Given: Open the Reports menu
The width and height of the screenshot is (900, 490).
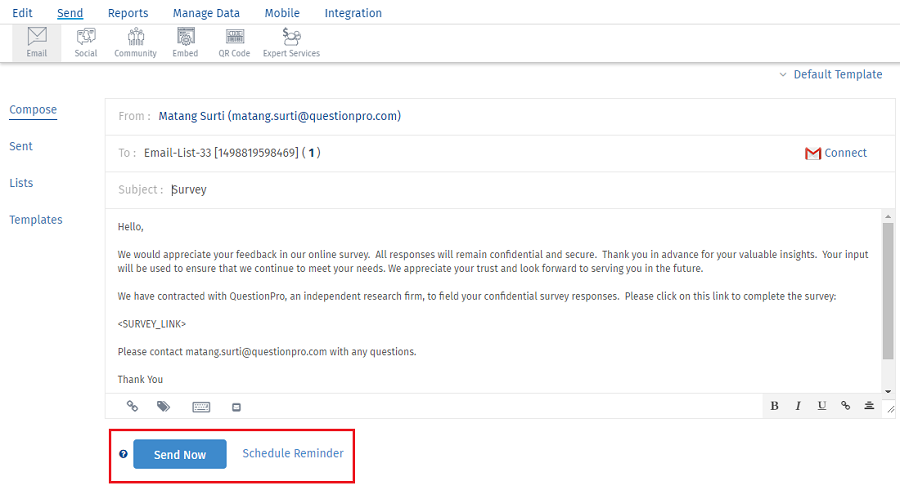Looking at the screenshot, I should pos(128,13).
